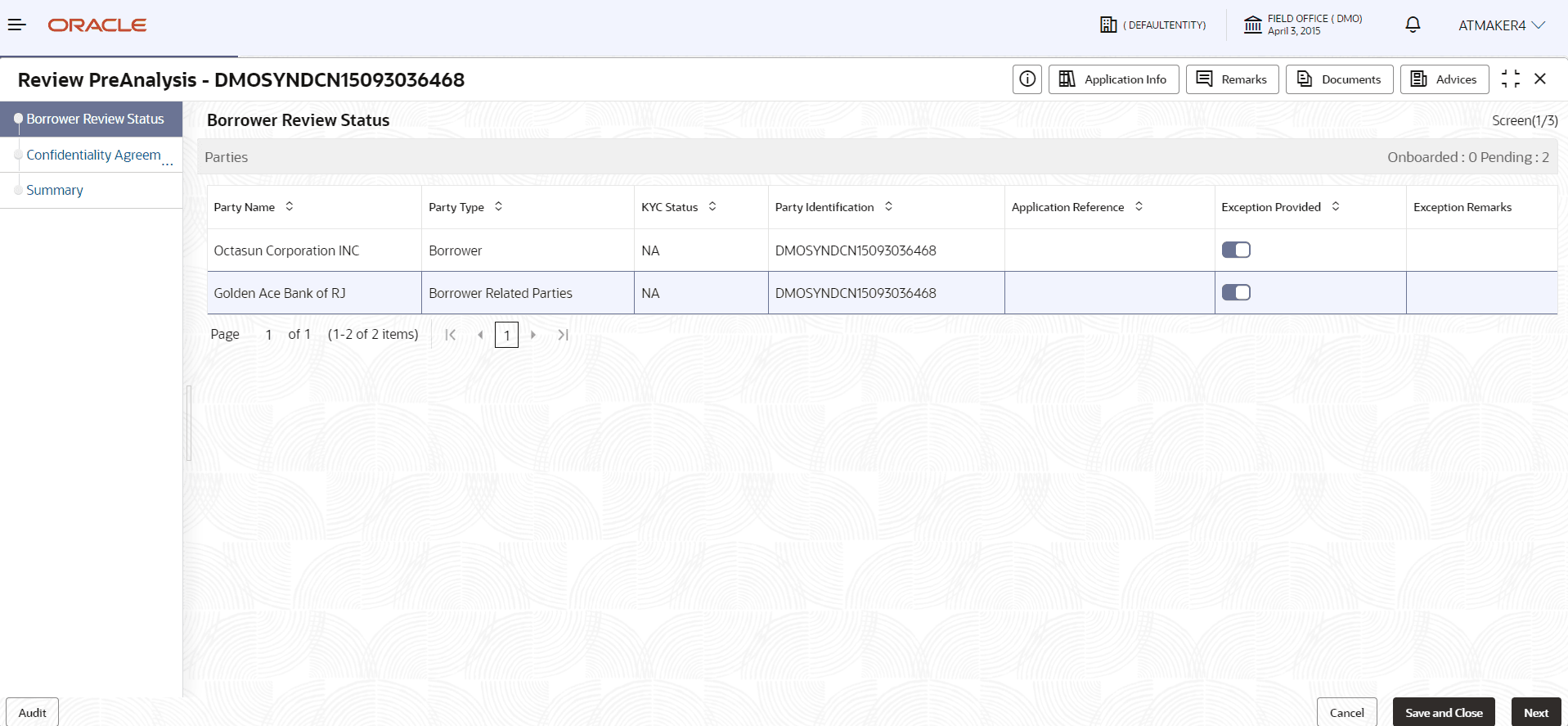Screen dimensions: 1568x726
Task: Toggle Exception Provided for Octasun Corporation INC
Action: (x=1236, y=250)
